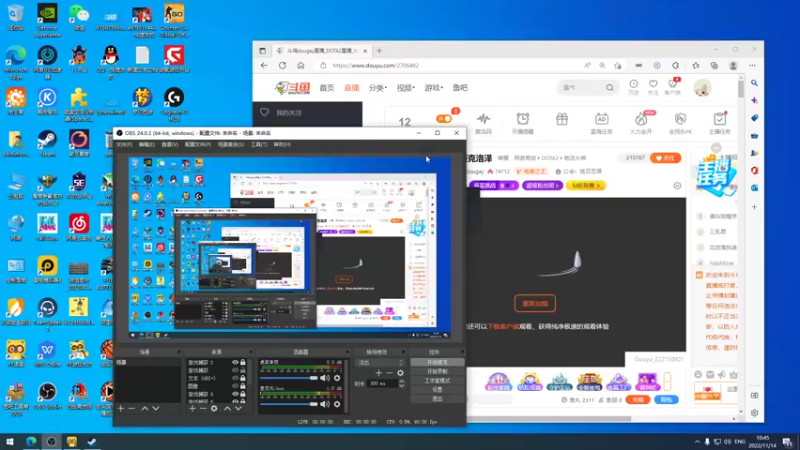The width and height of the screenshot is (800, 450).
Task: Click Start Streaming button in OBS controls
Action: 437,362
